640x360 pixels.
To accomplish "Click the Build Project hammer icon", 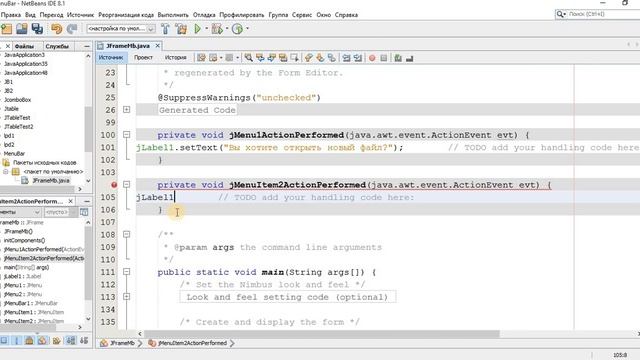I will 165,29.
